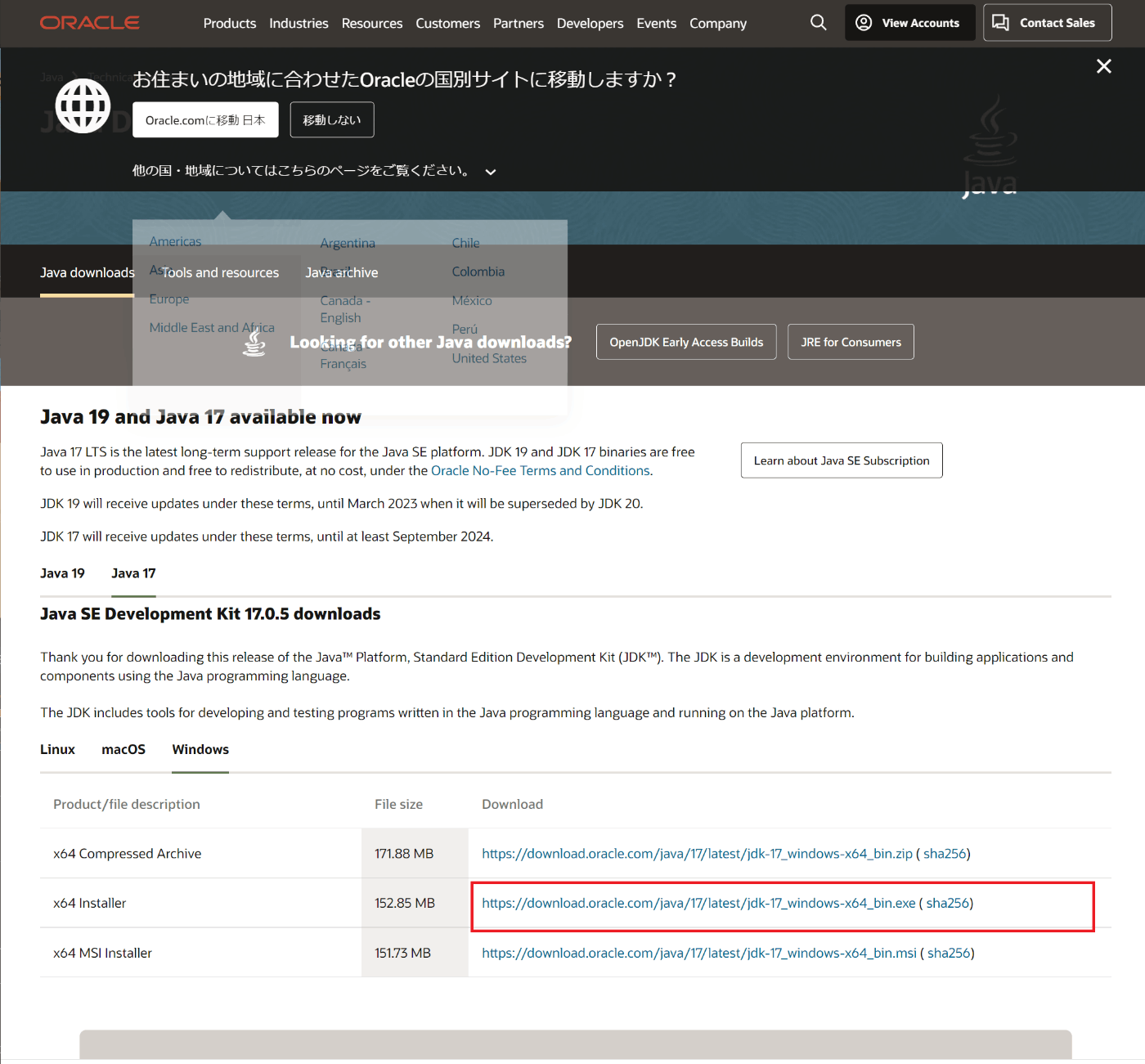Click the x64 MSI Installer row label
The image size is (1145, 1064).
(x=102, y=953)
